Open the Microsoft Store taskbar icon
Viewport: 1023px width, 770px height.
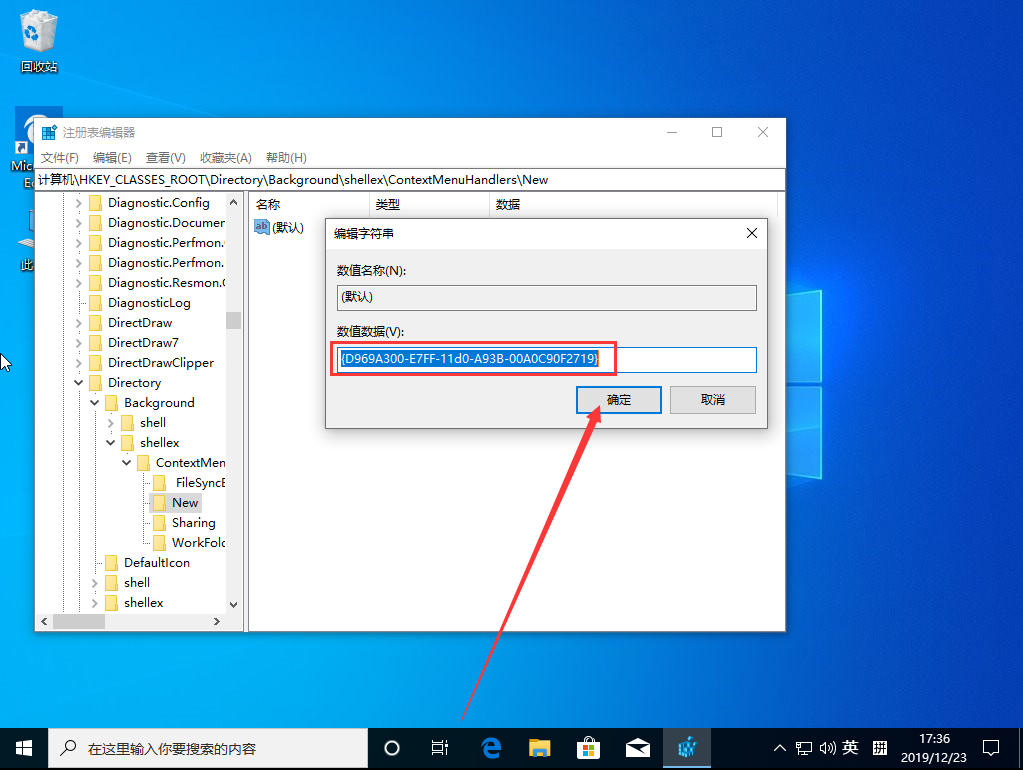(588, 747)
